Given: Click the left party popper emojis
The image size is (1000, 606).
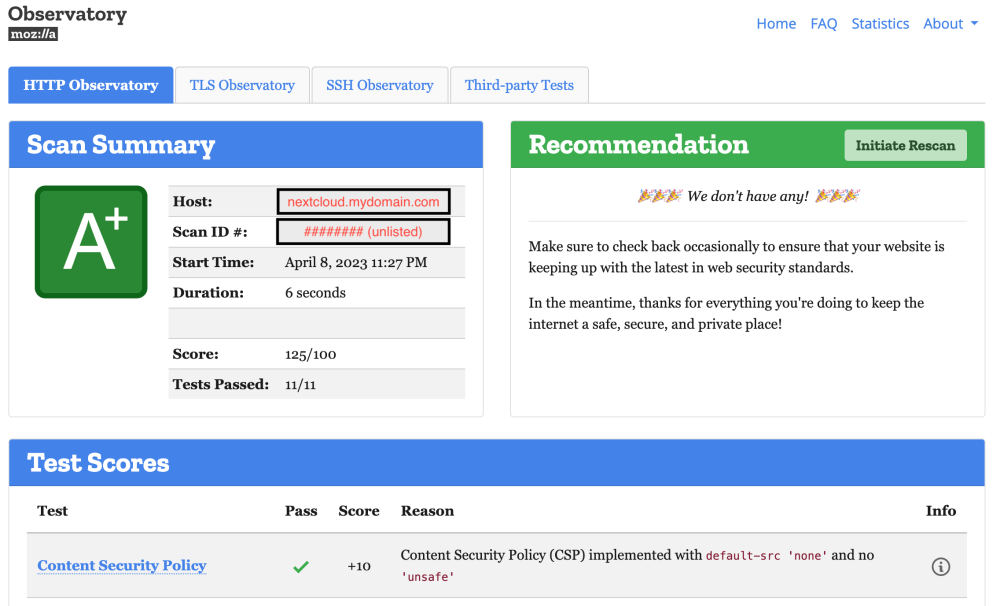Looking at the screenshot, I should (x=659, y=196).
